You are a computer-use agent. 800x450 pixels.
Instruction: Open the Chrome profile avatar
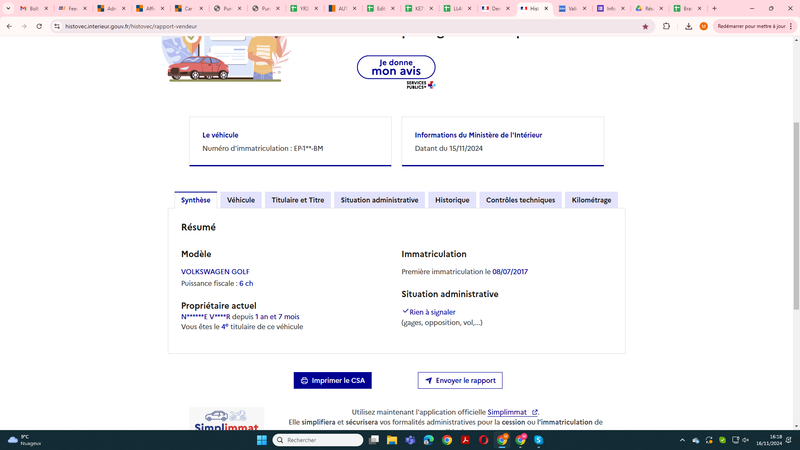[704, 26]
